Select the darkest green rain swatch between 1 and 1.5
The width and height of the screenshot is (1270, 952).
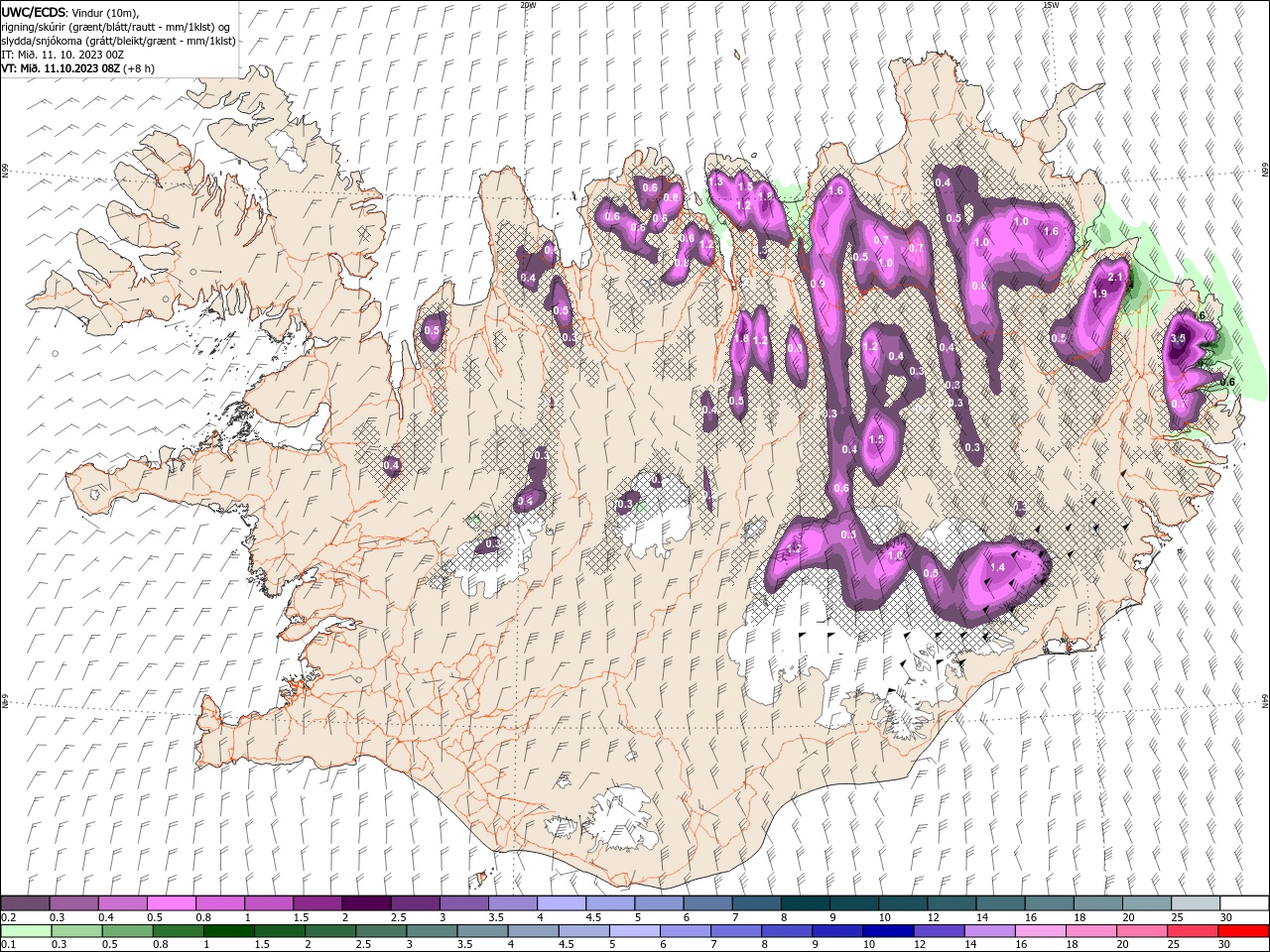227,931
